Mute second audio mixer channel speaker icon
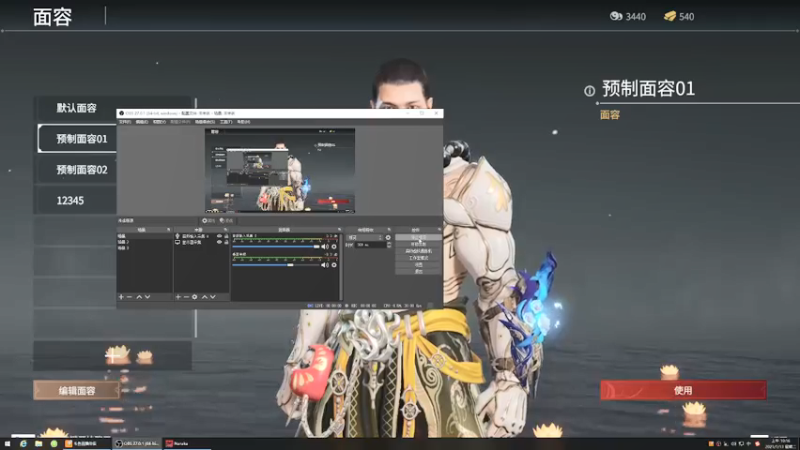This screenshot has height=450, width=800. pyautogui.click(x=325, y=265)
